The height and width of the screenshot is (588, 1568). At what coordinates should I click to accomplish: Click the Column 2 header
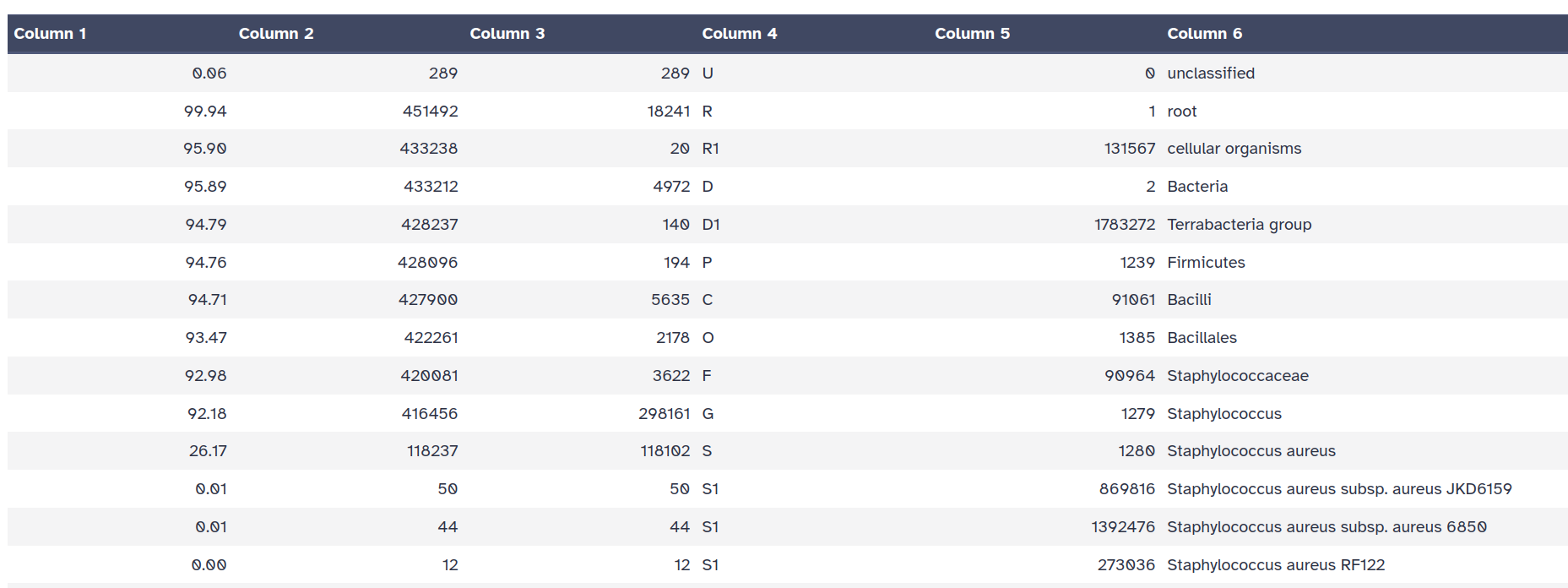click(x=276, y=34)
